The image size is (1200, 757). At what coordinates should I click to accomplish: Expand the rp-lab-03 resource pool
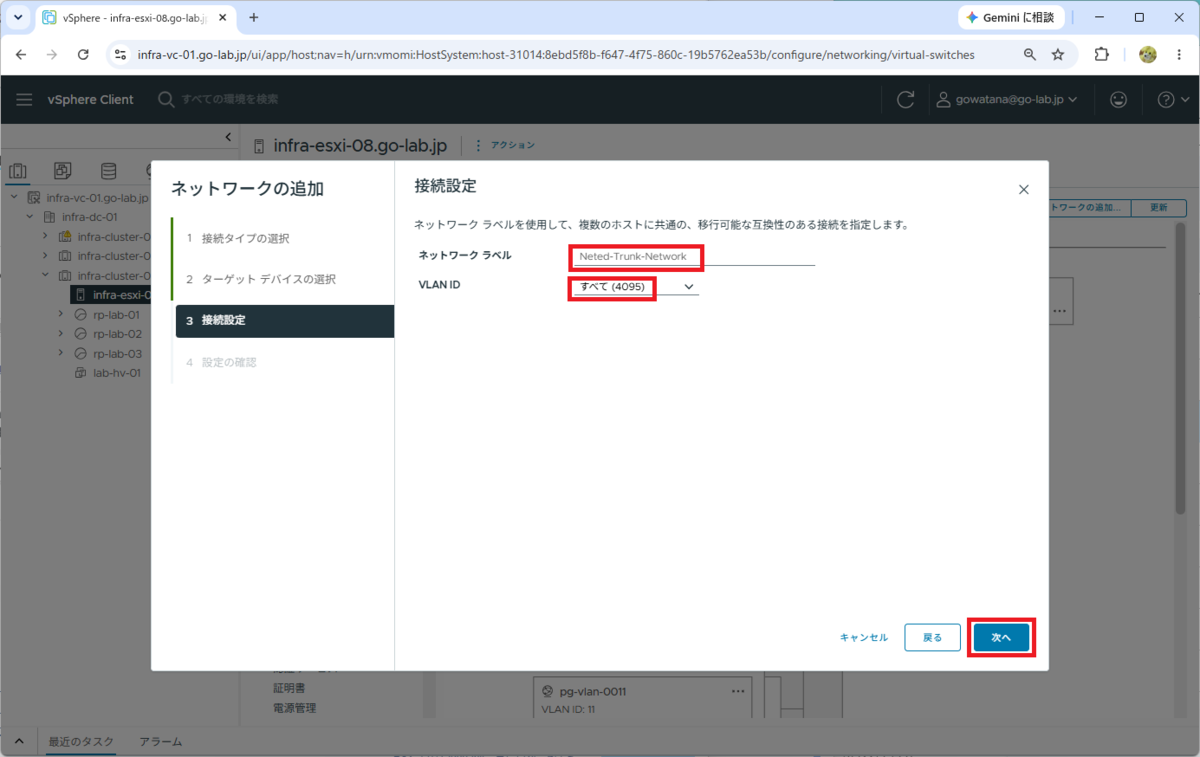(62, 354)
